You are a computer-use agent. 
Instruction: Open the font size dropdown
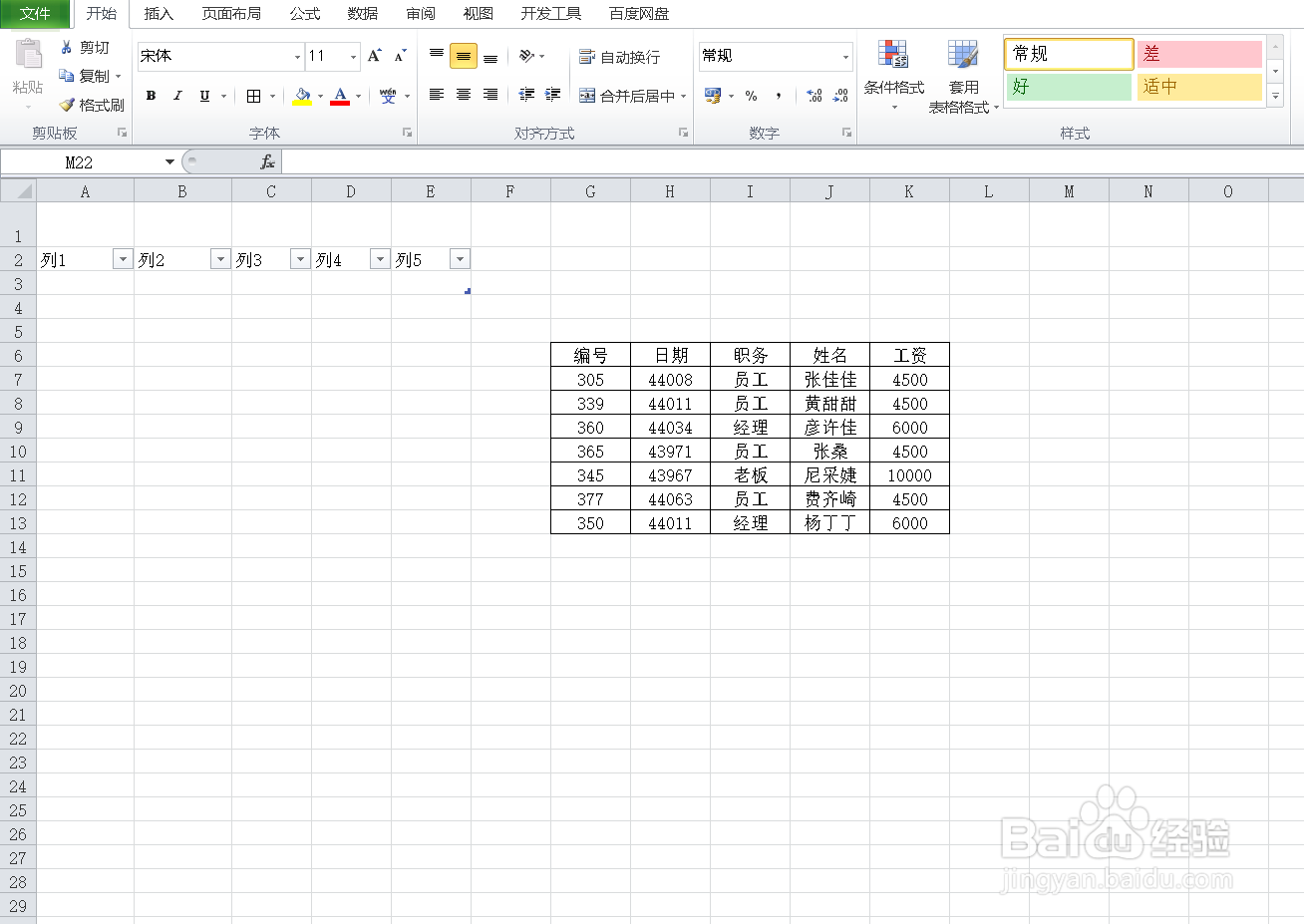pyautogui.click(x=352, y=57)
